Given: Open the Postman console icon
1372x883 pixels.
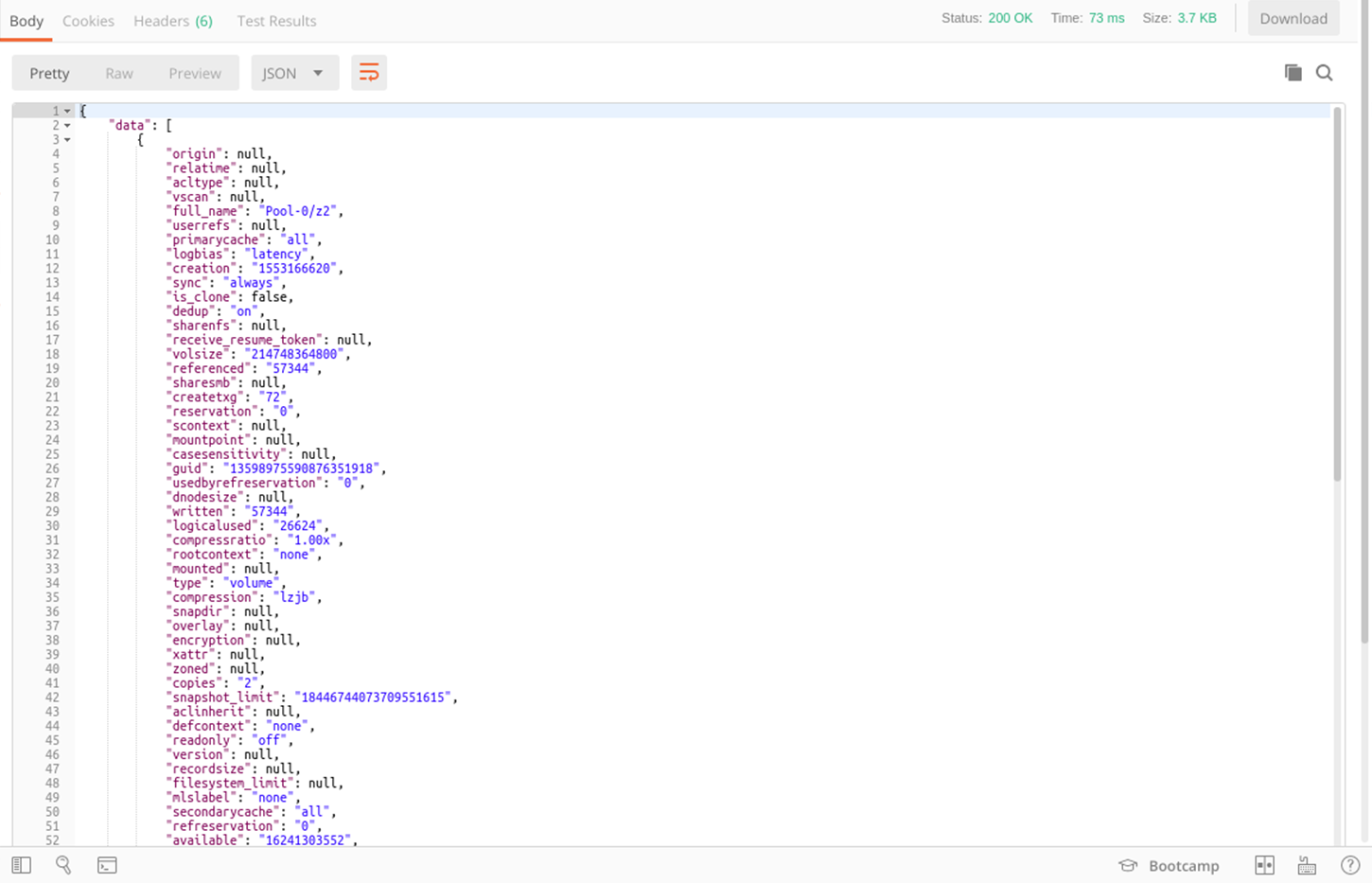Looking at the screenshot, I should click(x=107, y=865).
